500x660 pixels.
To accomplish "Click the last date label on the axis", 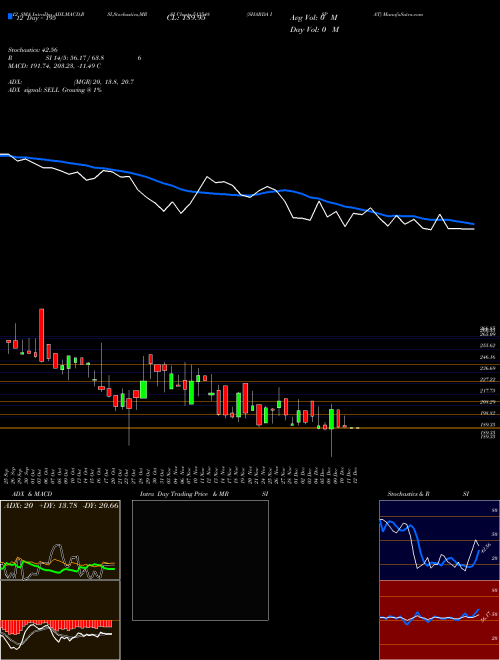I will [356, 474].
